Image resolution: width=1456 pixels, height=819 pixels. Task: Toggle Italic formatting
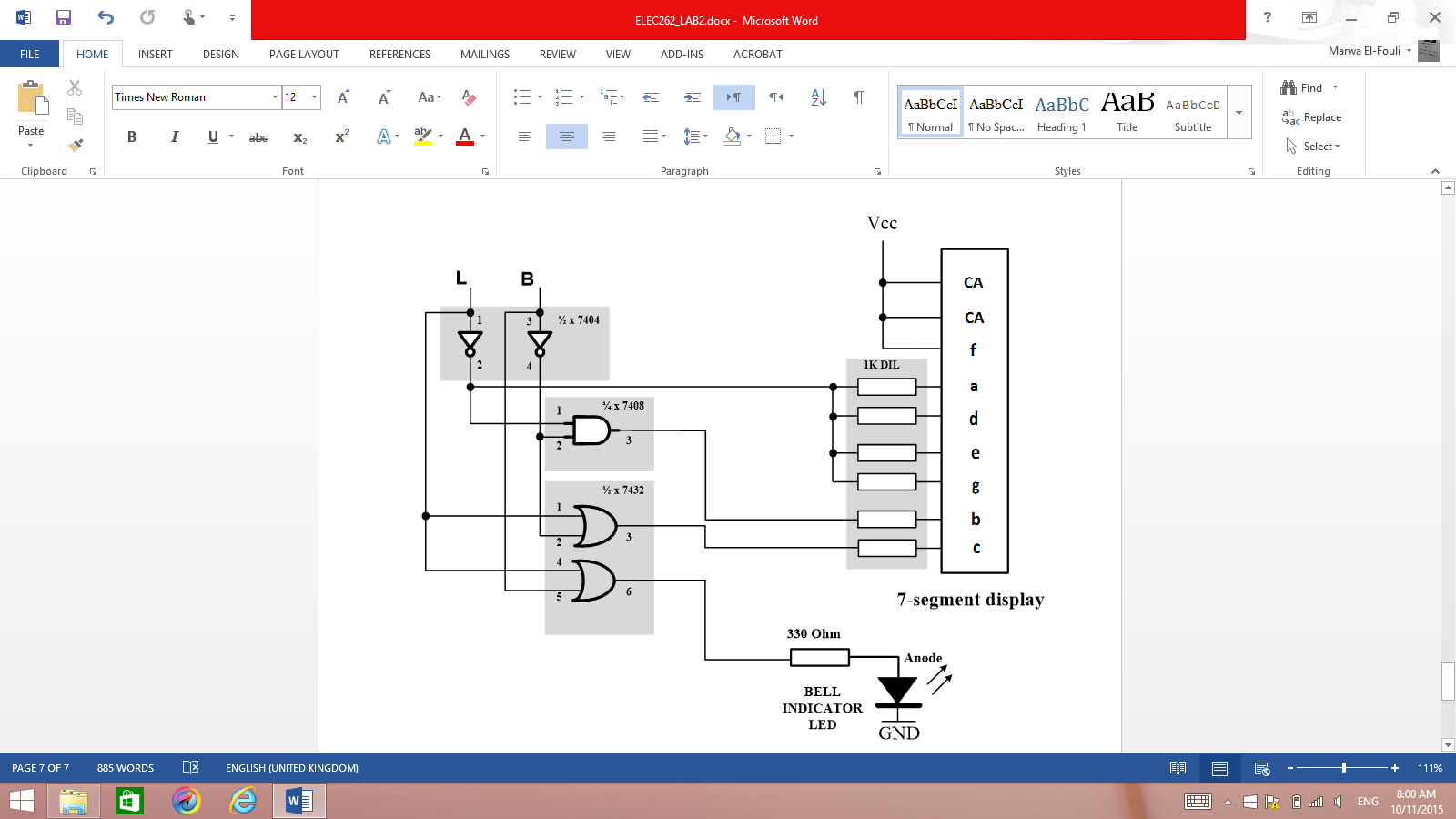coord(174,136)
